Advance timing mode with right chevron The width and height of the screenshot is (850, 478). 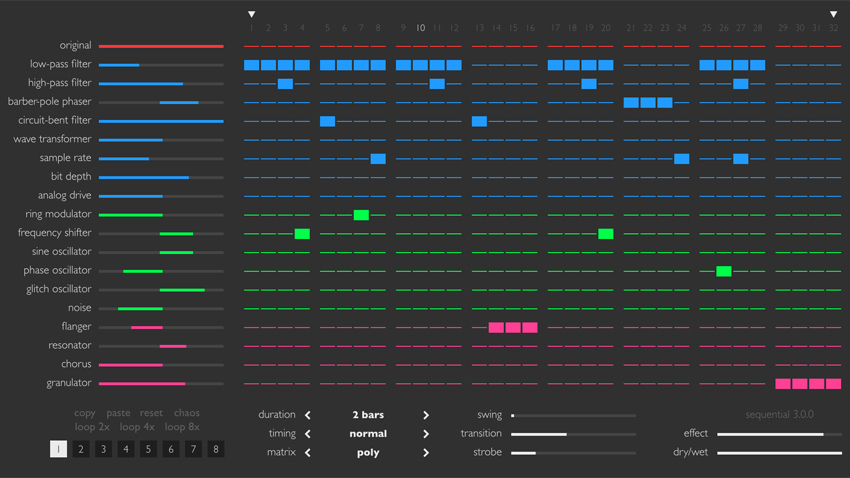(x=426, y=434)
